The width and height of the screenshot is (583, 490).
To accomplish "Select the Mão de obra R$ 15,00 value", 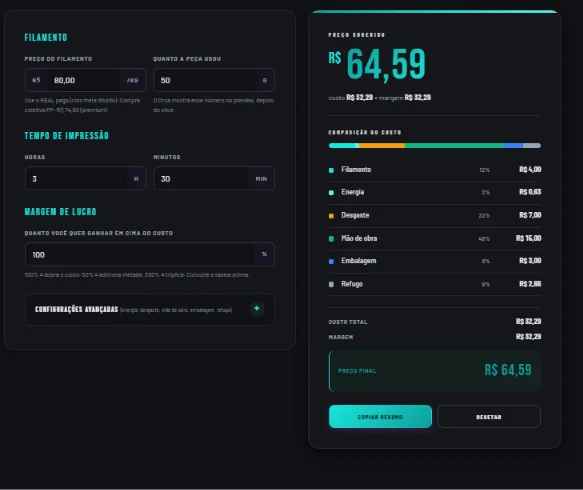I will pyautogui.click(x=528, y=238).
